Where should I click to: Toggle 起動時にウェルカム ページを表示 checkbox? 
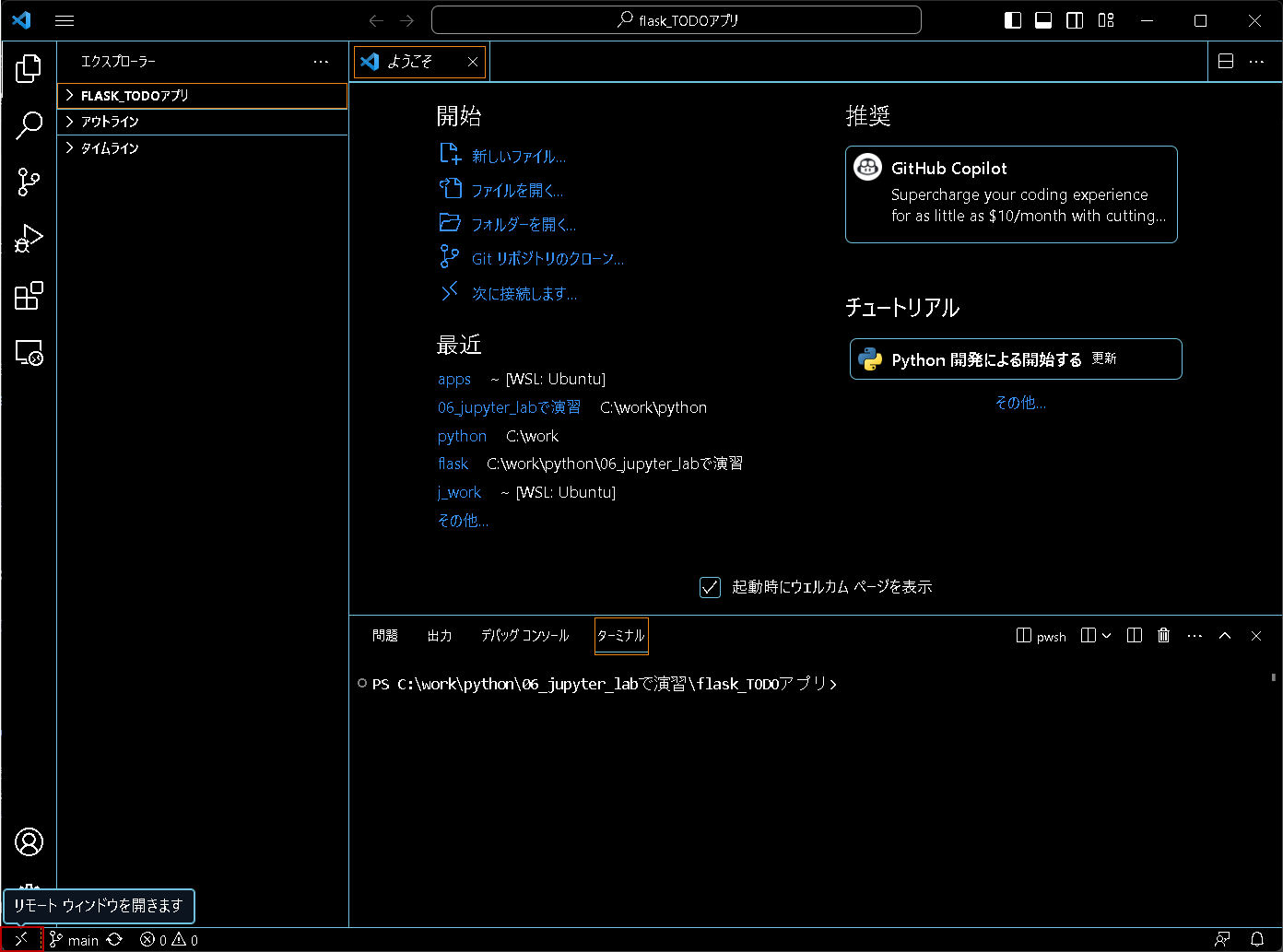[x=710, y=587]
